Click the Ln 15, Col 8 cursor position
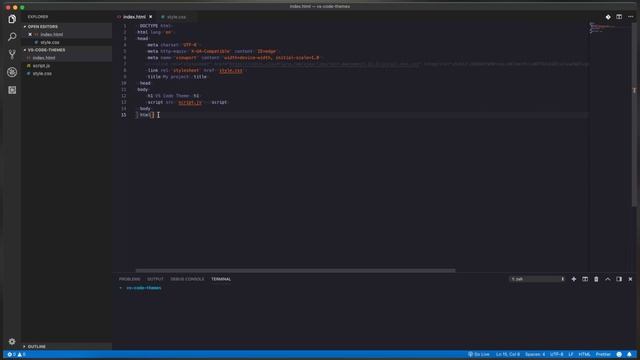Image resolution: width=640 pixels, height=360 pixels. [508, 354]
